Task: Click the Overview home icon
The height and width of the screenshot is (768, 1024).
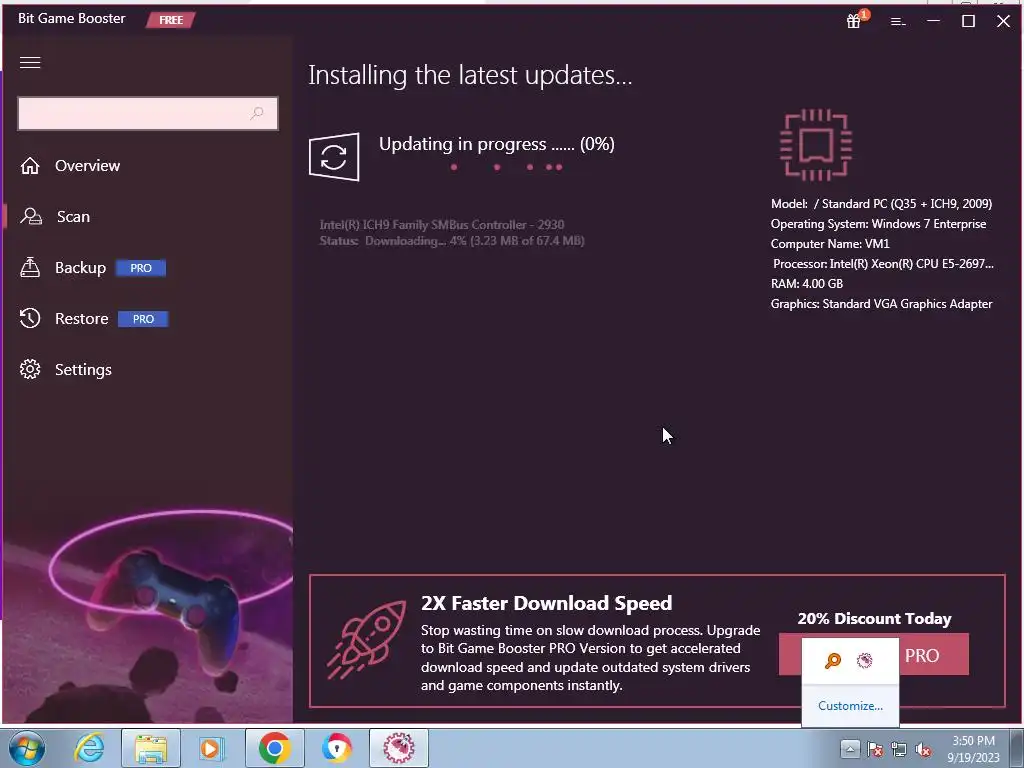Action: pyautogui.click(x=30, y=166)
